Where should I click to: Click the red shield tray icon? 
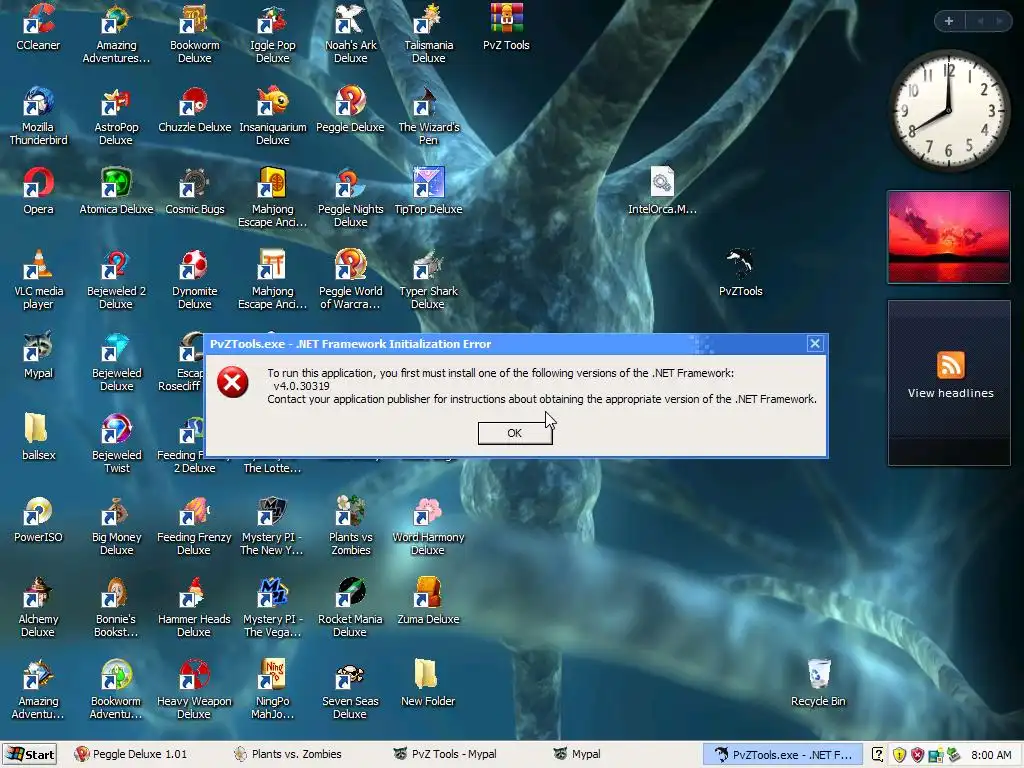pos(917,755)
